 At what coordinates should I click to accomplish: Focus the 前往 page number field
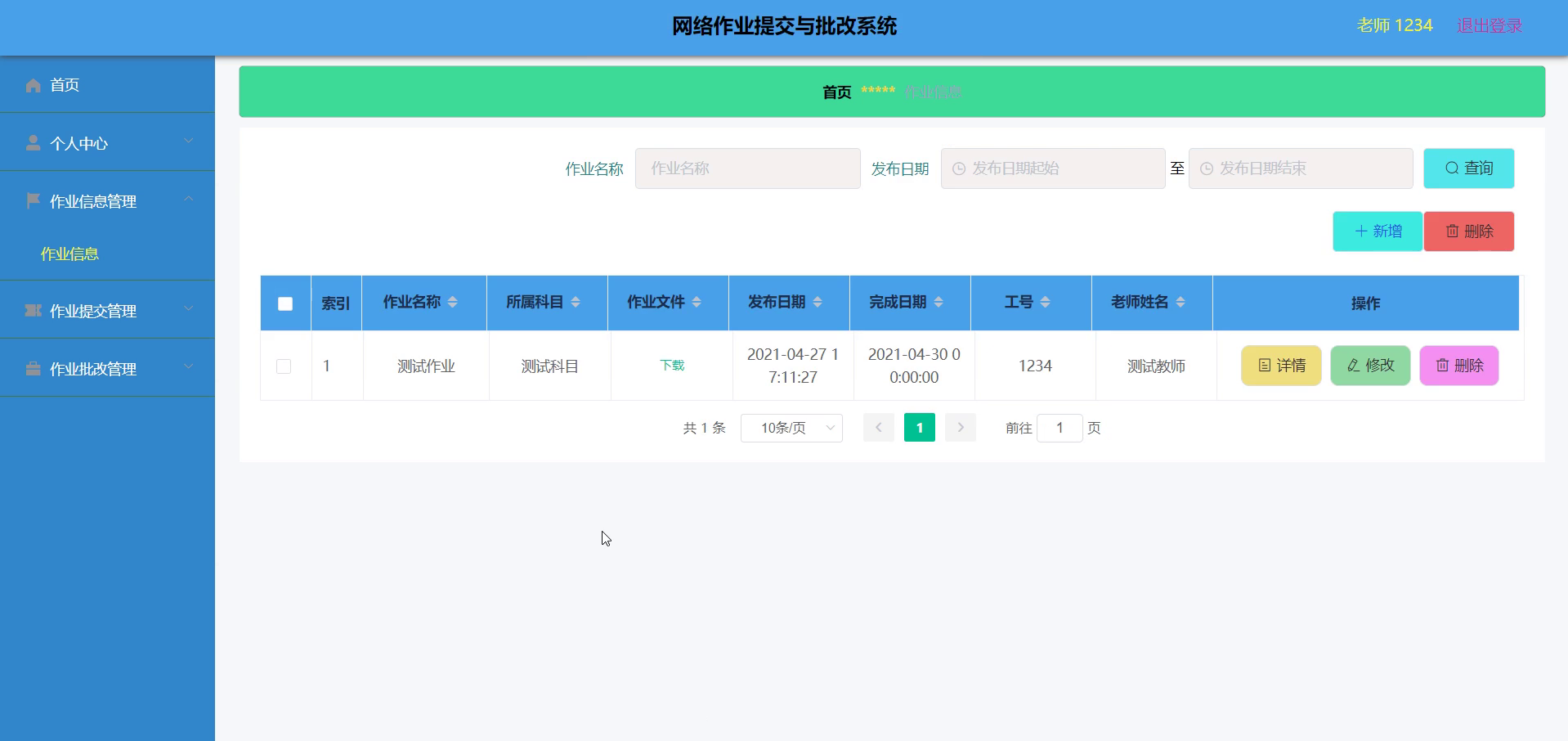click(x=1060, y=428)
